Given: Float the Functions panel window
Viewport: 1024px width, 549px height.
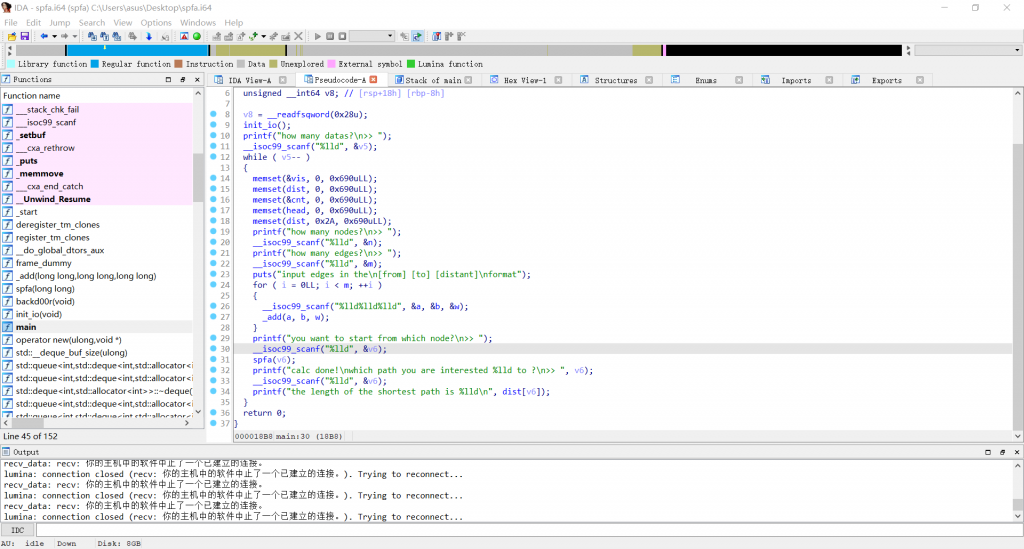Looking at the screenshot, I should (183, 80).
